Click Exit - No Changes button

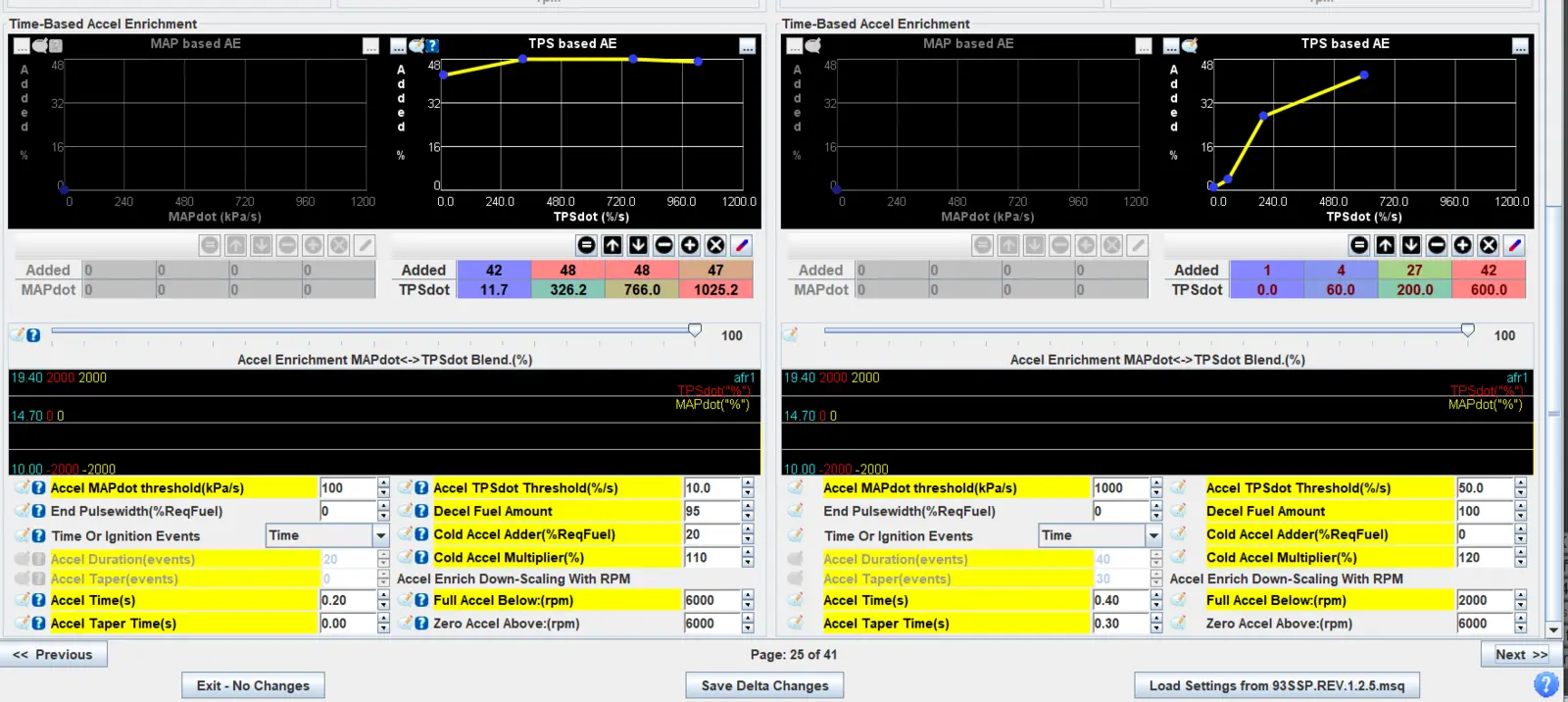(253, 685)
